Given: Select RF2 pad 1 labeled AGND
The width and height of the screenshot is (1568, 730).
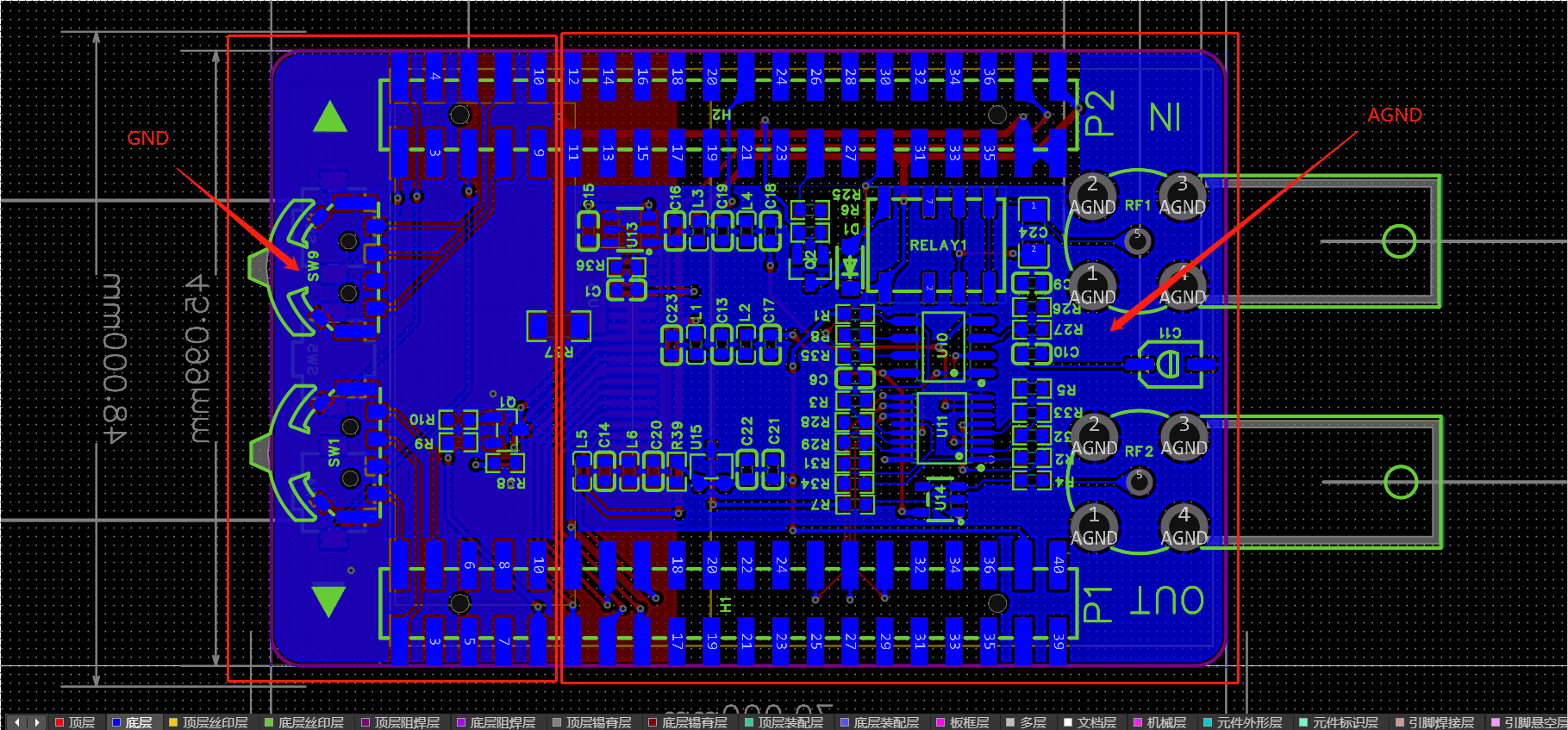Looking at the screenshot, I should pos(1094,527).
